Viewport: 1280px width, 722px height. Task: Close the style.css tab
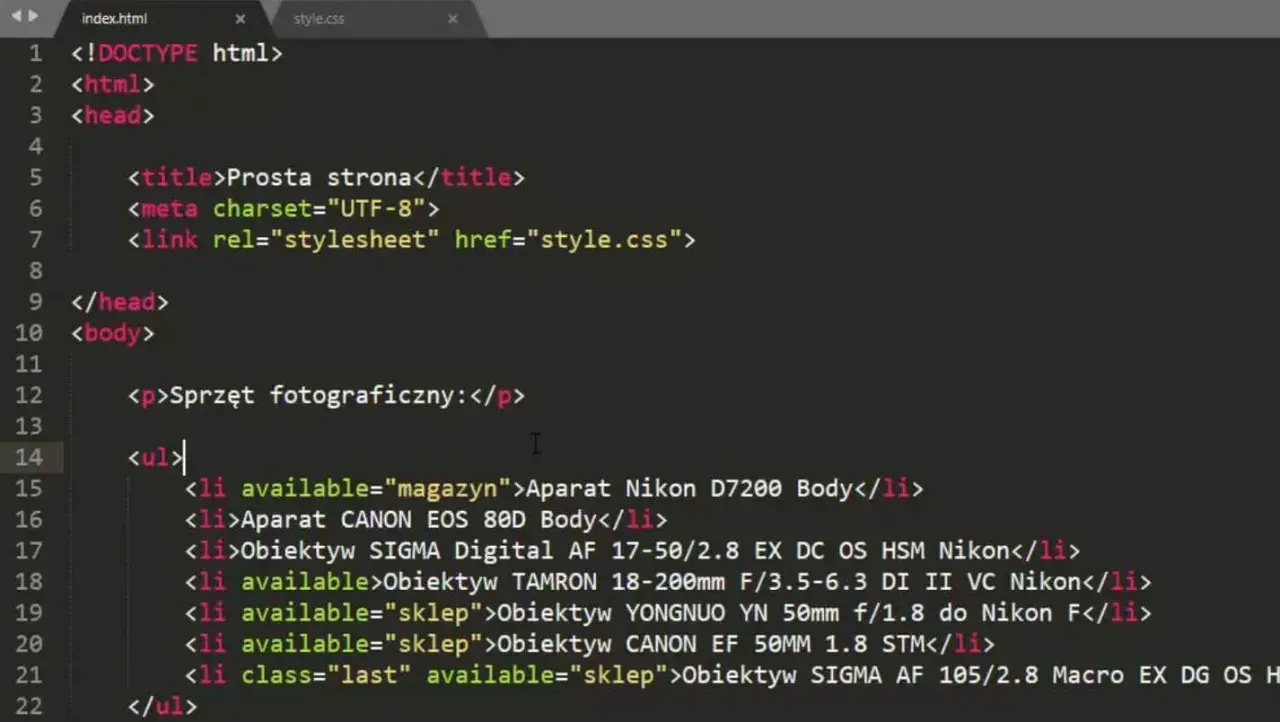point(453,19)
